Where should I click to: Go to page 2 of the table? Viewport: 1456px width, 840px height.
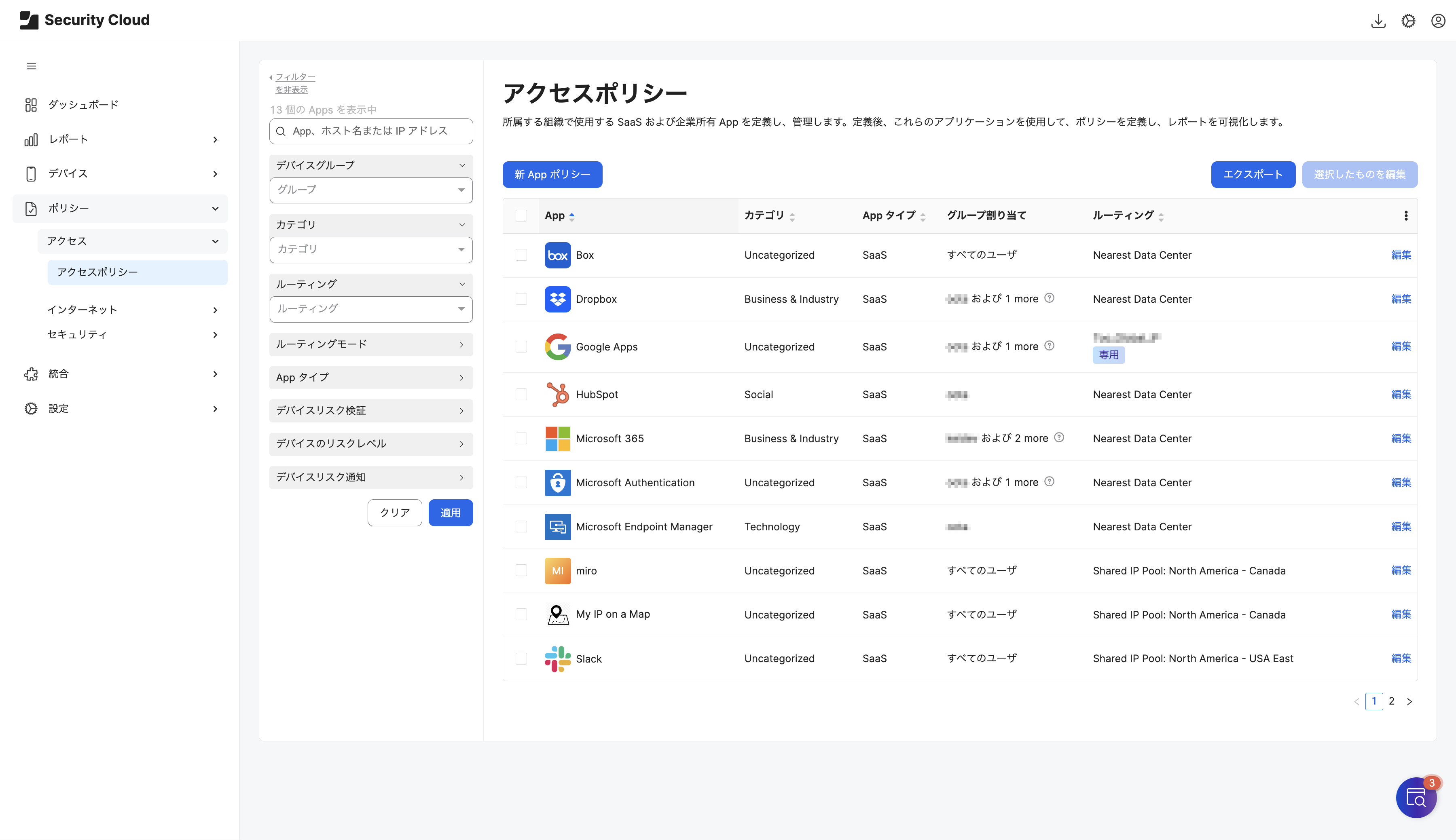click(1391, 701)
